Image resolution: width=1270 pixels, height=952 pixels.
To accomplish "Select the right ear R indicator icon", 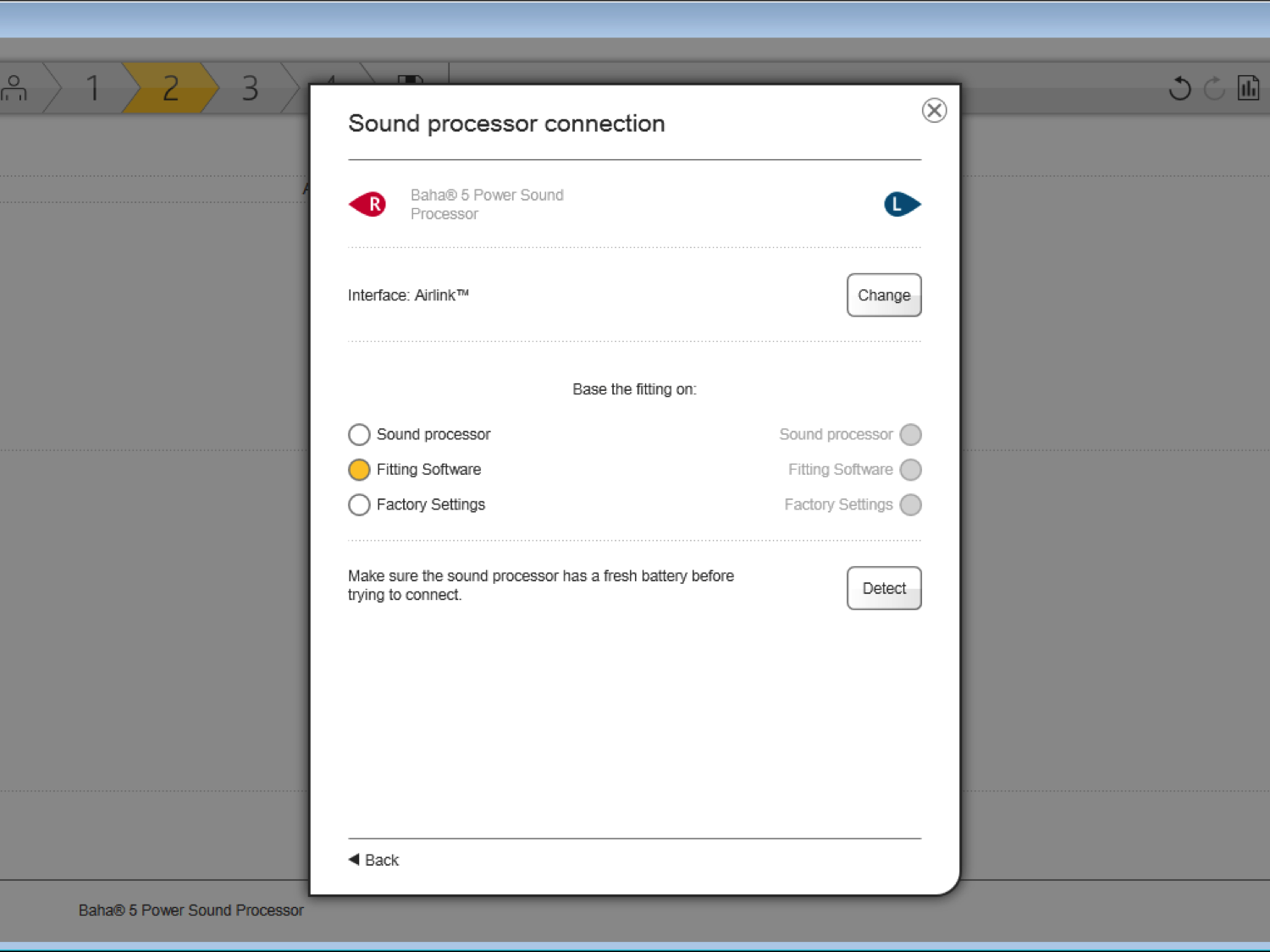I will [367, 204].
